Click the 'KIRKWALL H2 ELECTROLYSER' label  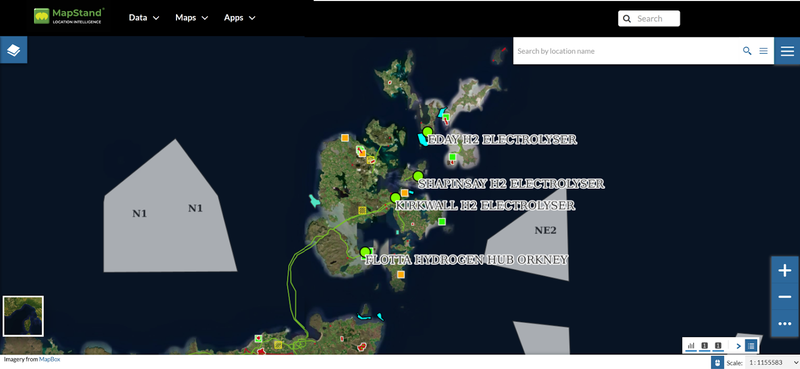click(x=485, y=205)
